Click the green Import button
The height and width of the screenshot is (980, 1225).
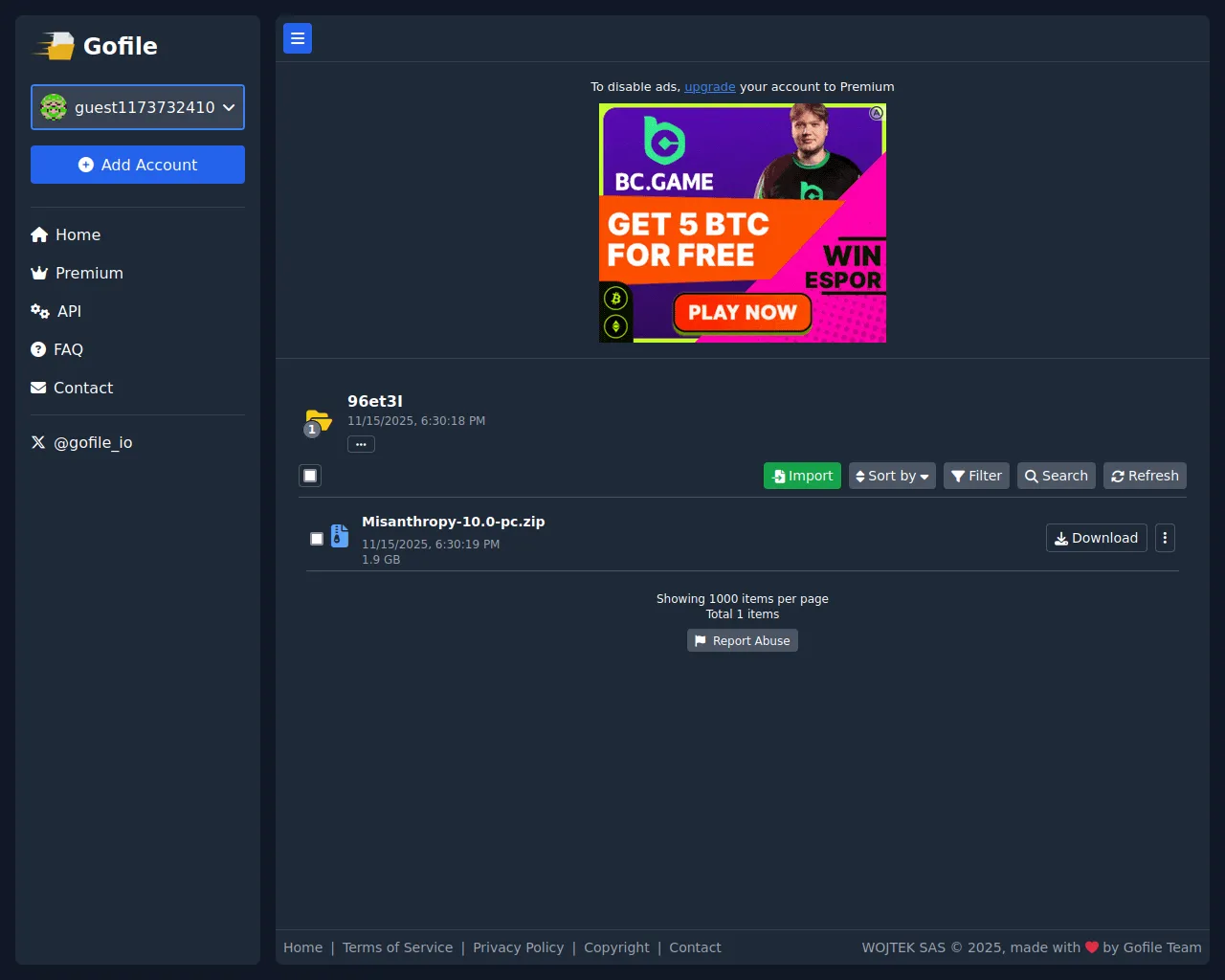(x=802, y=476)
